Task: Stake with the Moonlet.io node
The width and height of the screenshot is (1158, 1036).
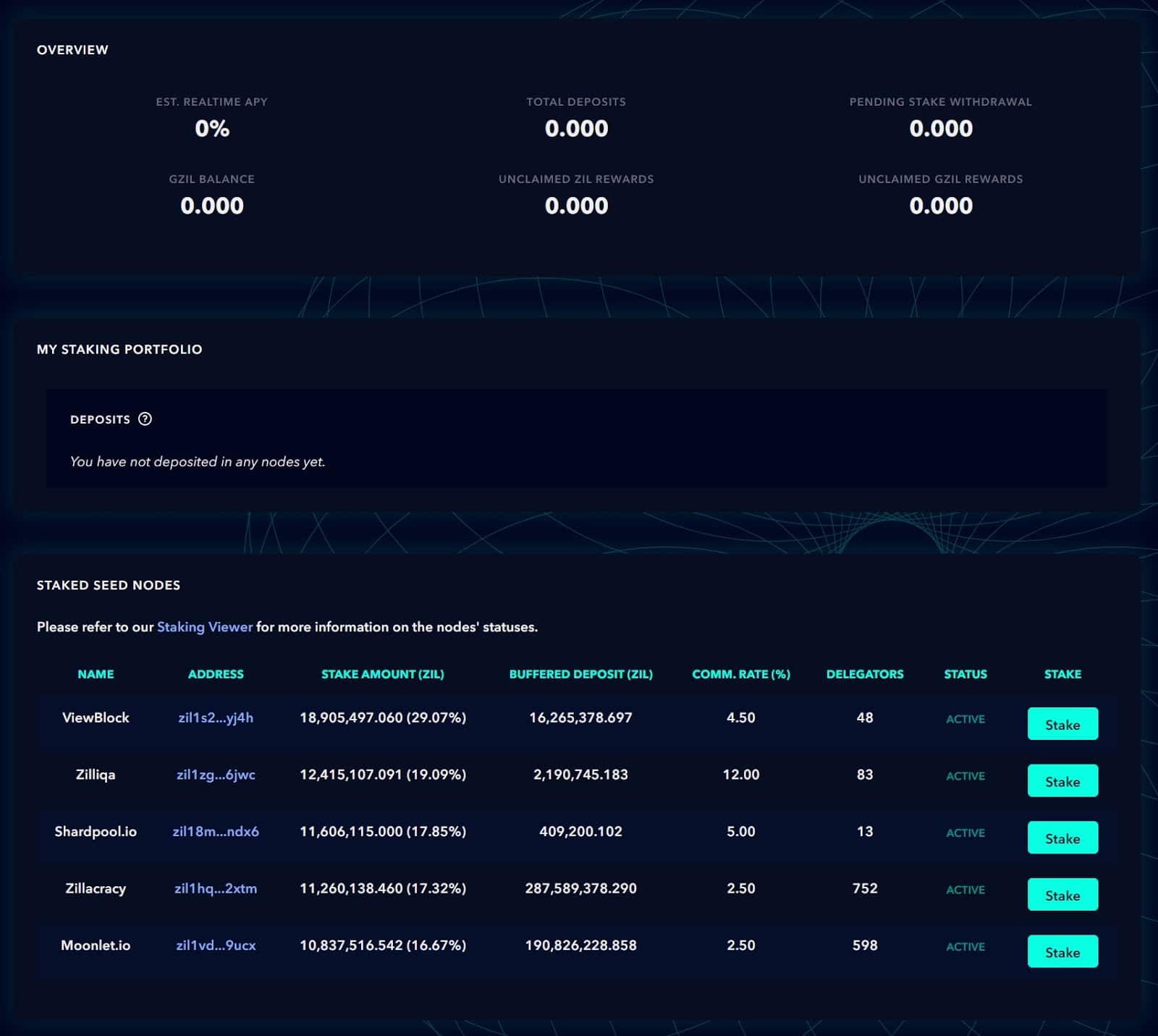Action: tap(1062, 951)
